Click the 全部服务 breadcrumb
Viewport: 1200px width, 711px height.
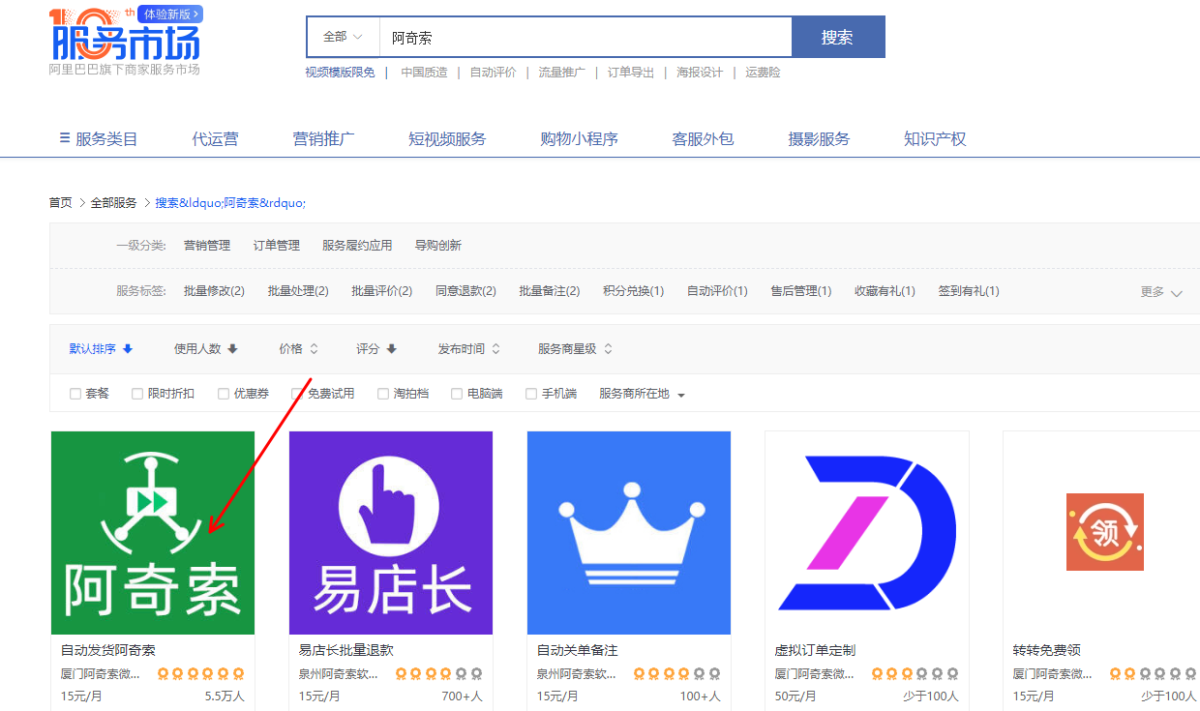[x=114, y=202]
